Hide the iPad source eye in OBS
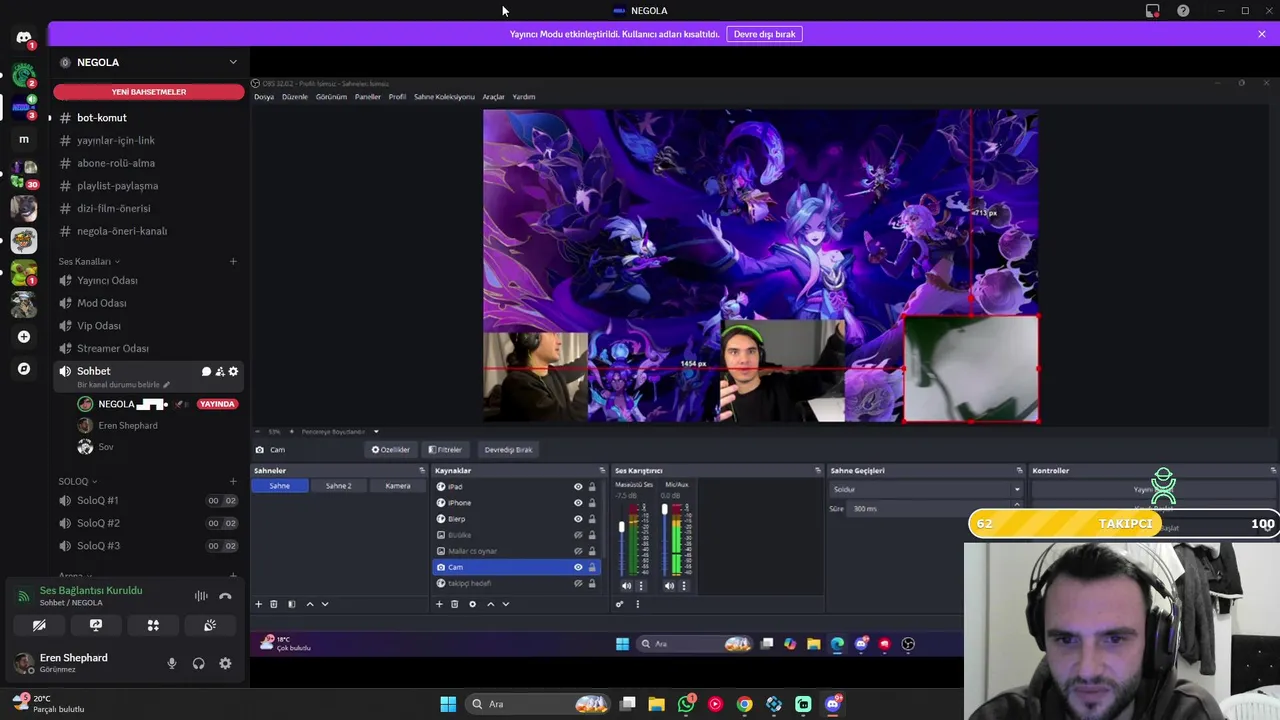 coord(578,487)
